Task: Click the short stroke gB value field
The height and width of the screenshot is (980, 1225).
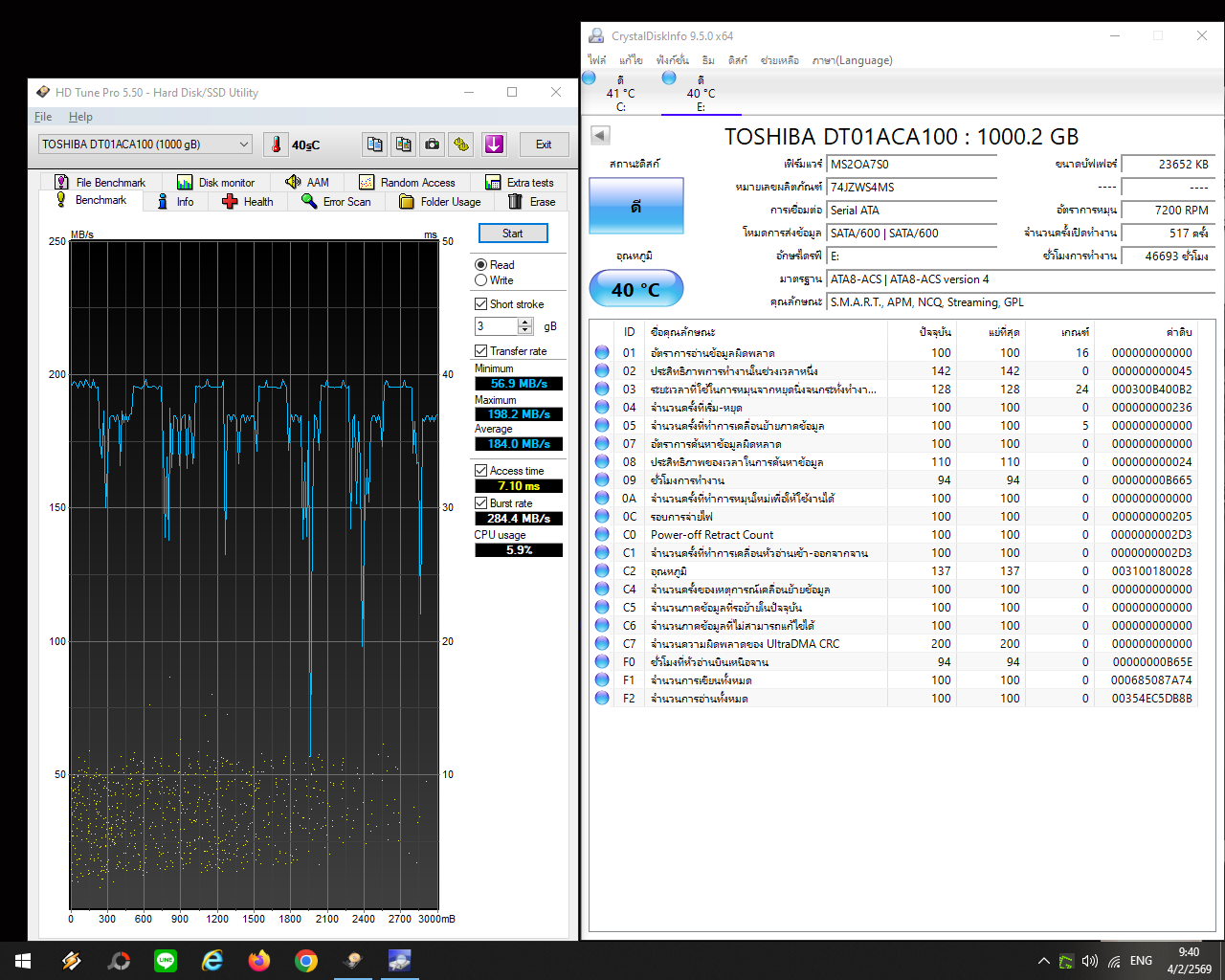Action: point(496,326)
